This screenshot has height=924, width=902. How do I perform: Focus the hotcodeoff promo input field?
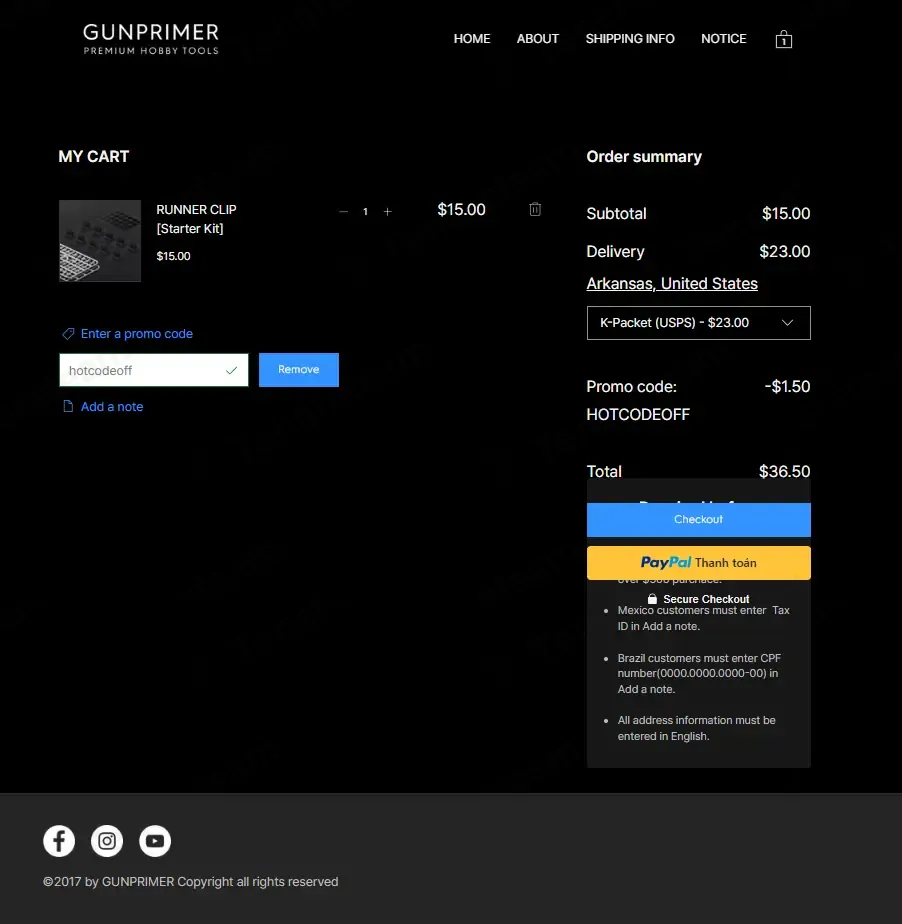[x=154, y=370]
